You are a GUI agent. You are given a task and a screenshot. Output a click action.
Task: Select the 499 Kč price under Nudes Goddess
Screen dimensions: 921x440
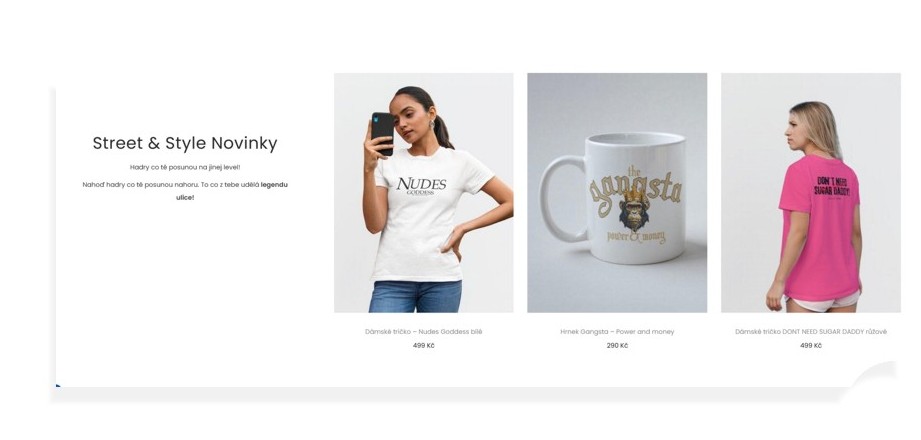423,345
